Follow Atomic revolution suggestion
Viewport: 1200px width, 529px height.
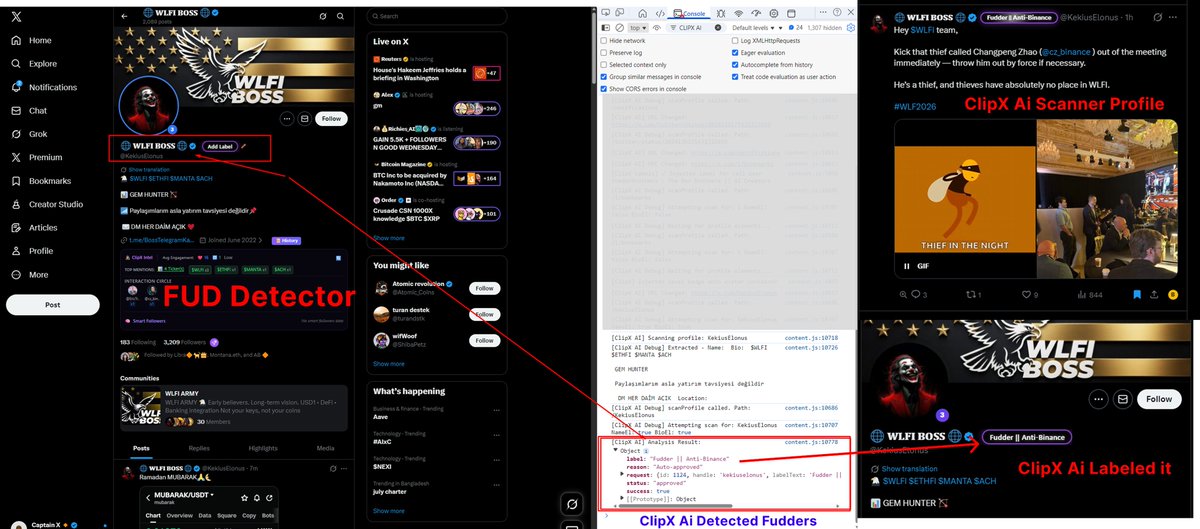pyautogui.click(x=485, y=288)
